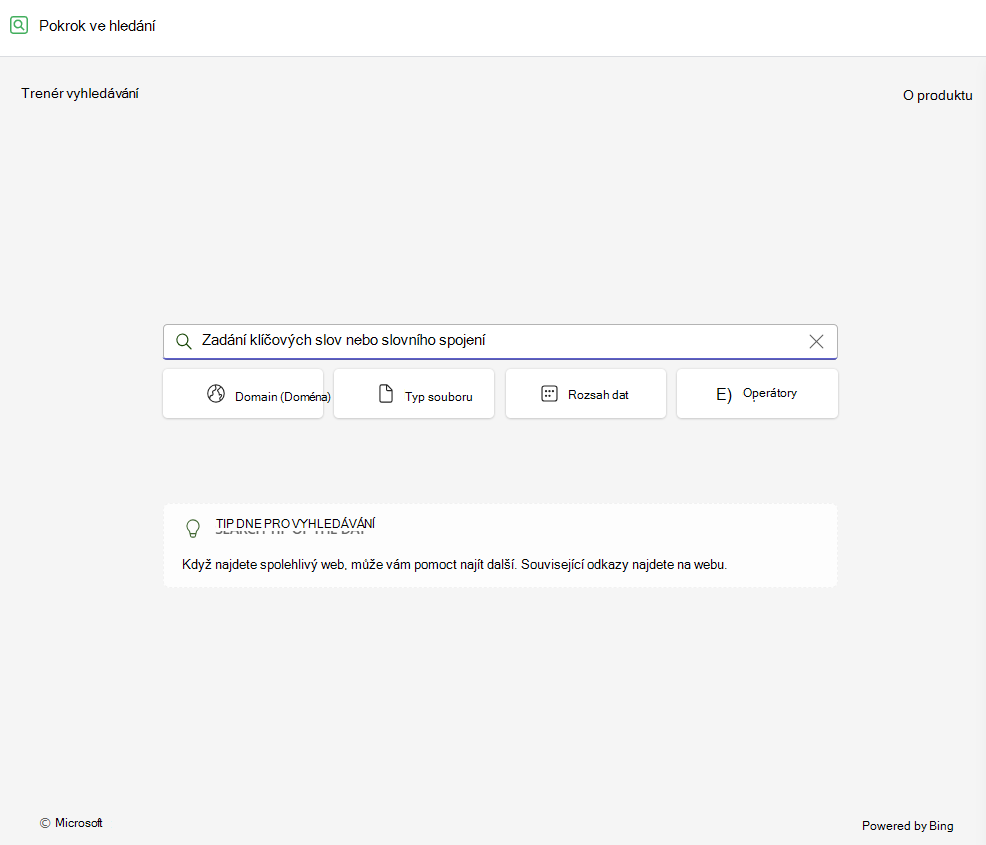
Task: Open the Rozsah dat filter
Action: (x=585, y=394)
